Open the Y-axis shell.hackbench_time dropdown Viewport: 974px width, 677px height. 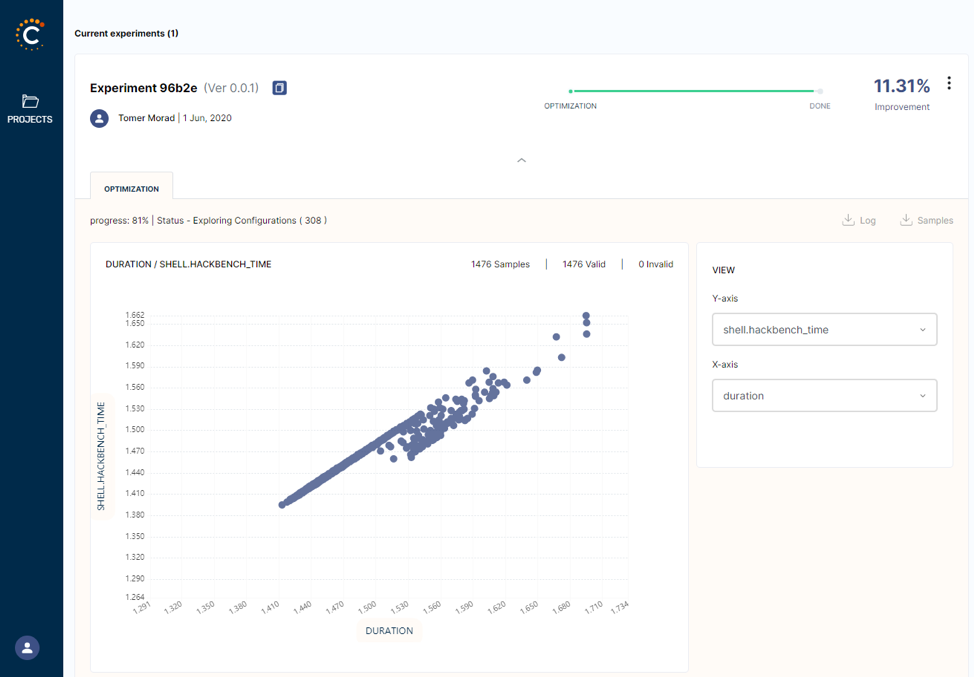pos(824,329)
